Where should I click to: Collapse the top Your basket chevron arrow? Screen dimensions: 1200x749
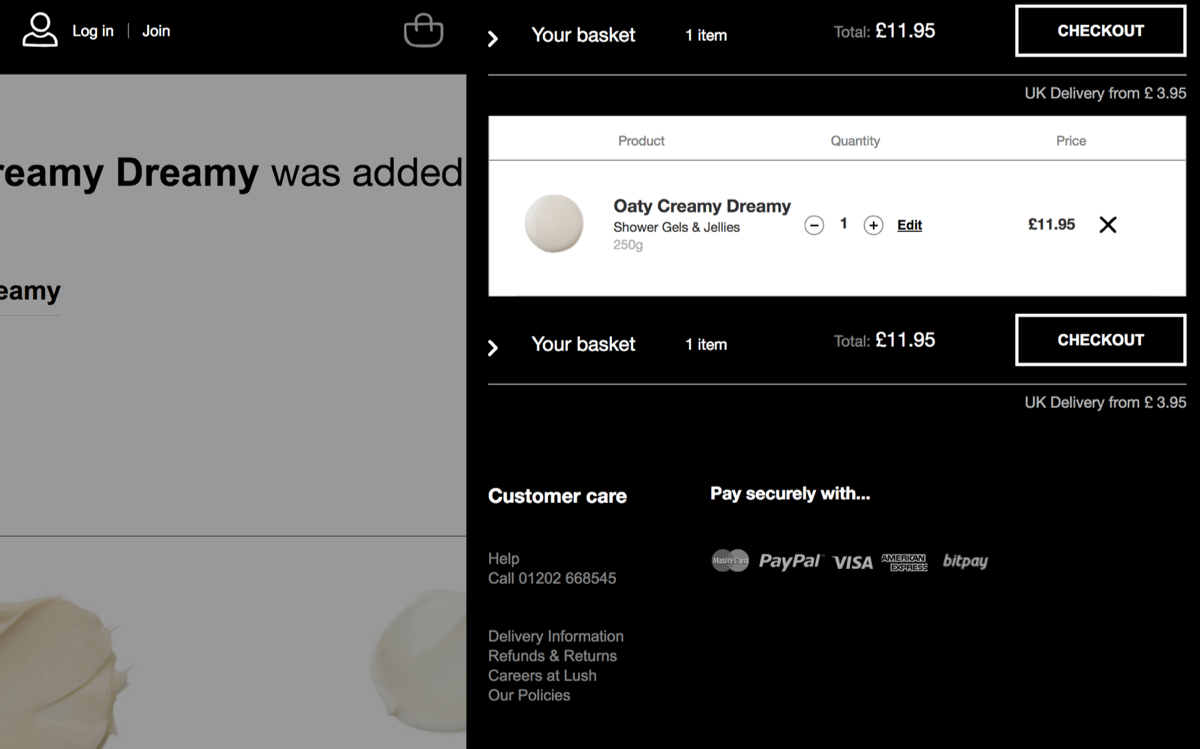pyautogui.click(x=492, y=39)
